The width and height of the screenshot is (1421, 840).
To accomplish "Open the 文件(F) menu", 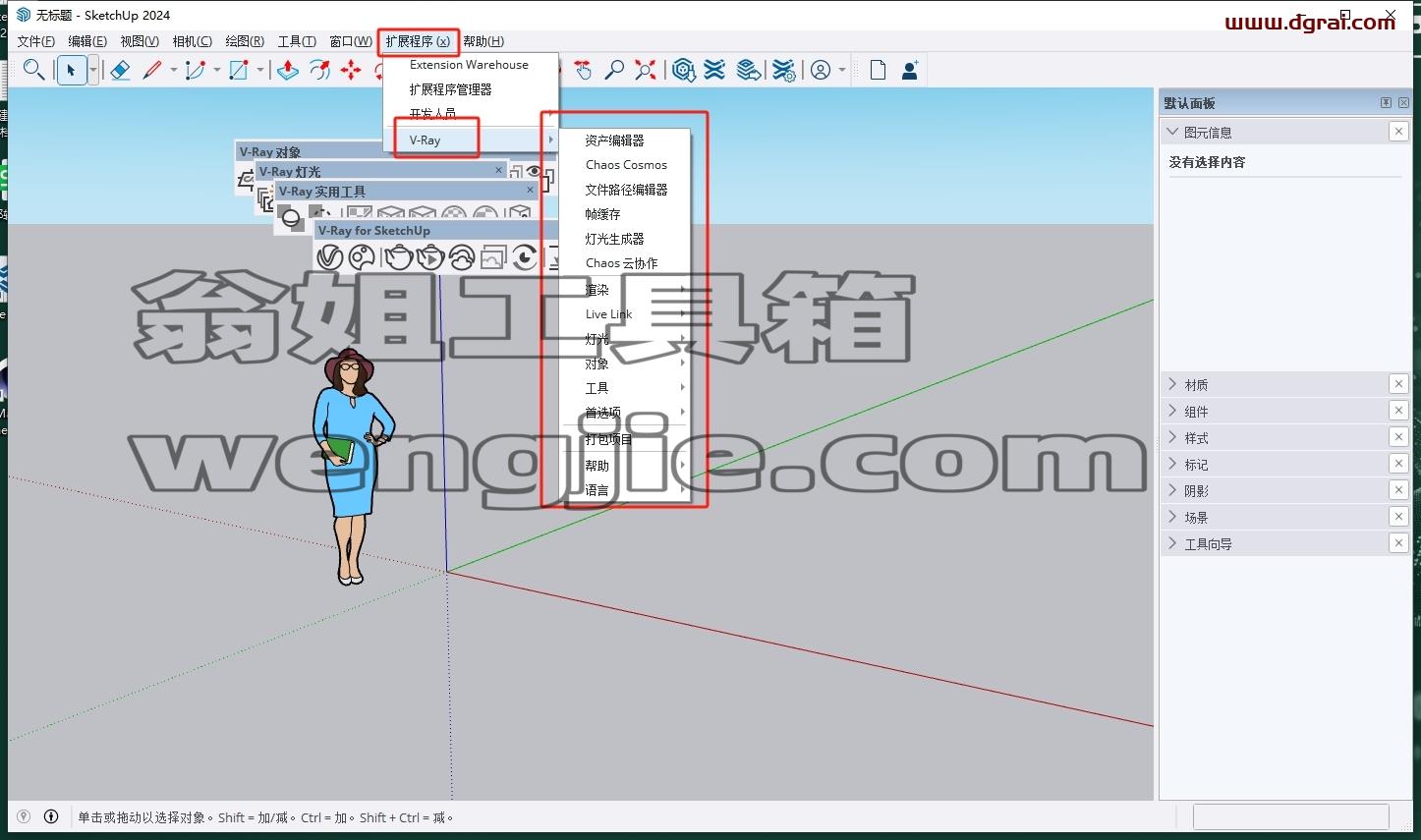I will (x=36, y=41).
